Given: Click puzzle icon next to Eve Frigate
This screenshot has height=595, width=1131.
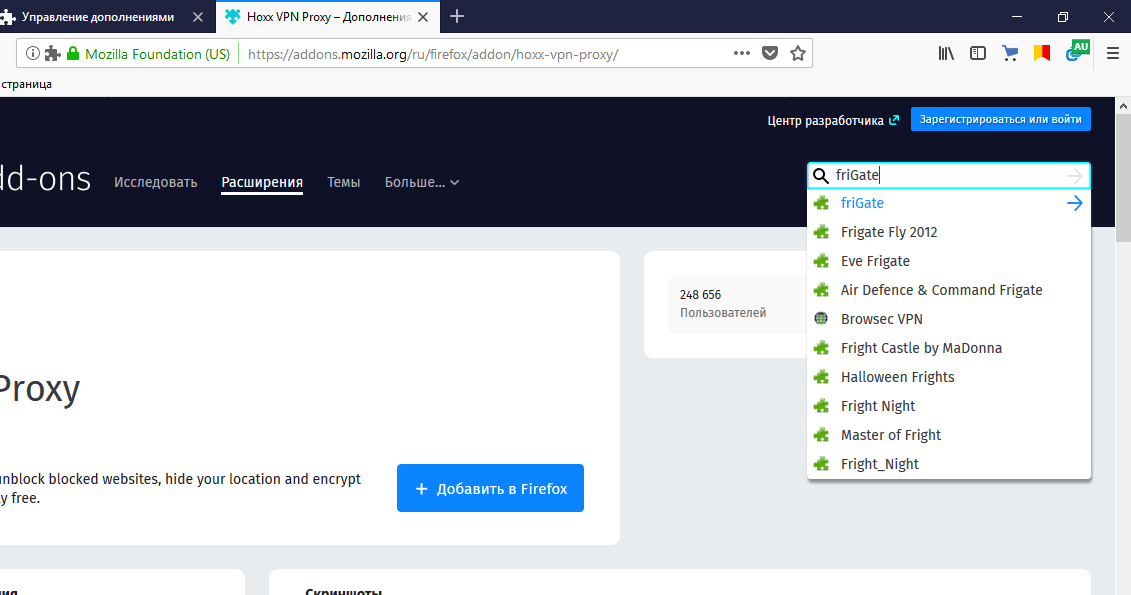Looking at the screenshot, I should pyautogui.click(x=821, y=261).
